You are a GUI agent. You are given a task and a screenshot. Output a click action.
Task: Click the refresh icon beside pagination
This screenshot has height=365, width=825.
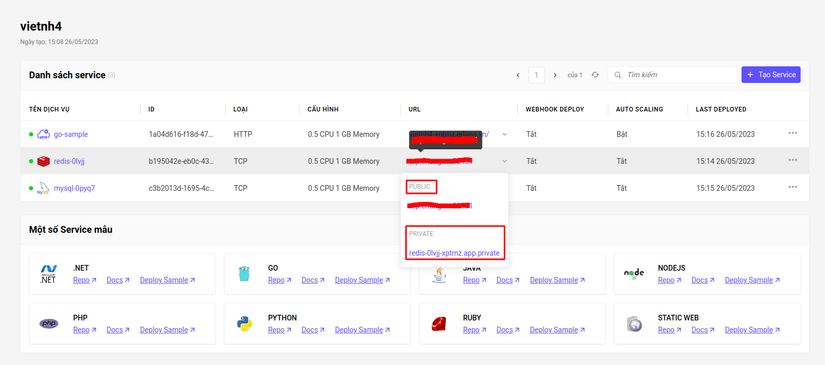[595, 75]
